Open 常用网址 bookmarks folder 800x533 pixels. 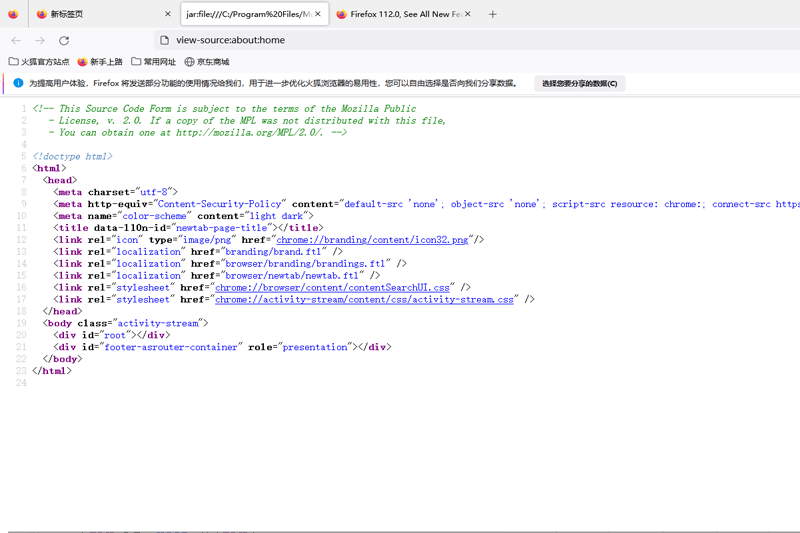tap(153, 62)
